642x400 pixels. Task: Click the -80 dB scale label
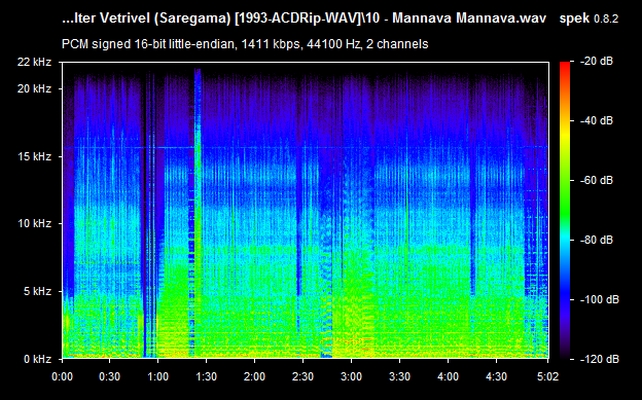599,240
